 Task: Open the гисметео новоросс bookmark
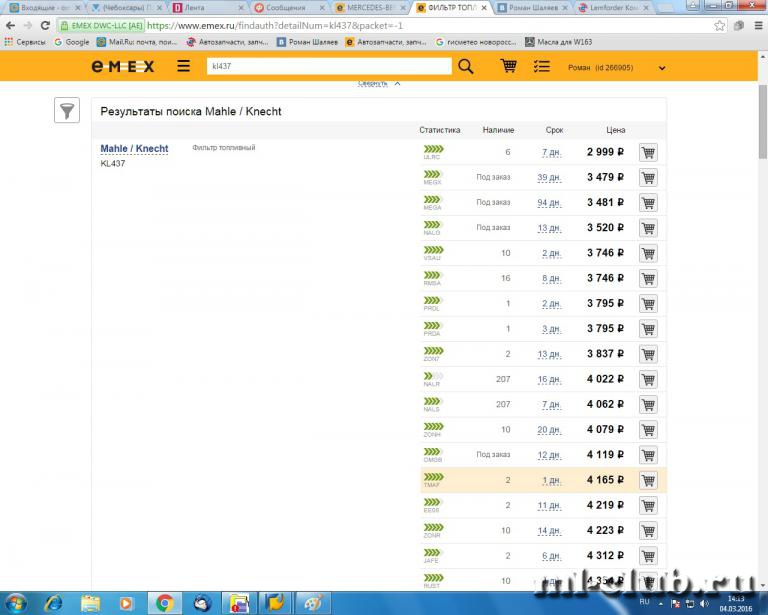coord(476,42)
